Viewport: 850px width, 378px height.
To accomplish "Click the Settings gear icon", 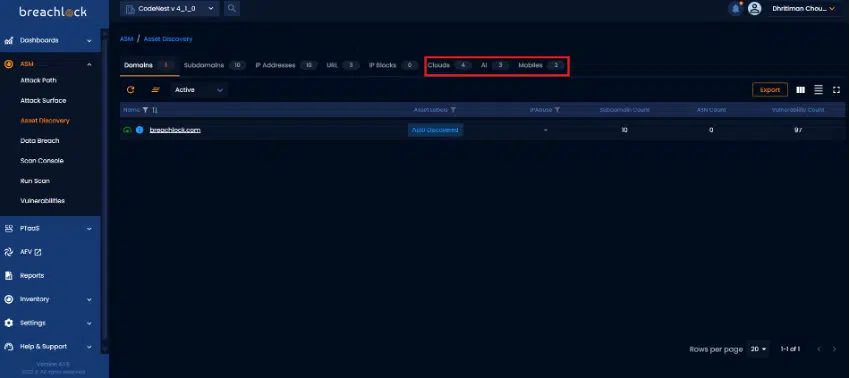I will pyautogui.click(x=9, y=323).
